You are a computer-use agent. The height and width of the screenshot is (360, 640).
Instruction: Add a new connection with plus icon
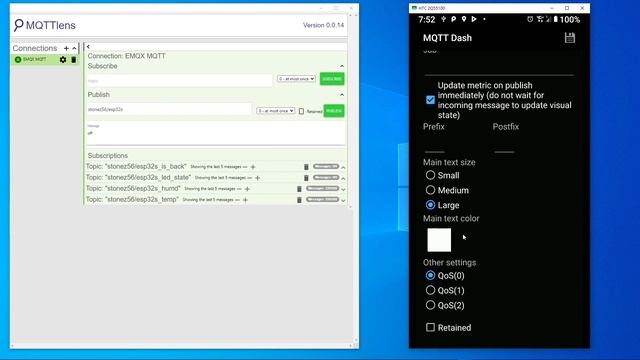coord(66,48)
